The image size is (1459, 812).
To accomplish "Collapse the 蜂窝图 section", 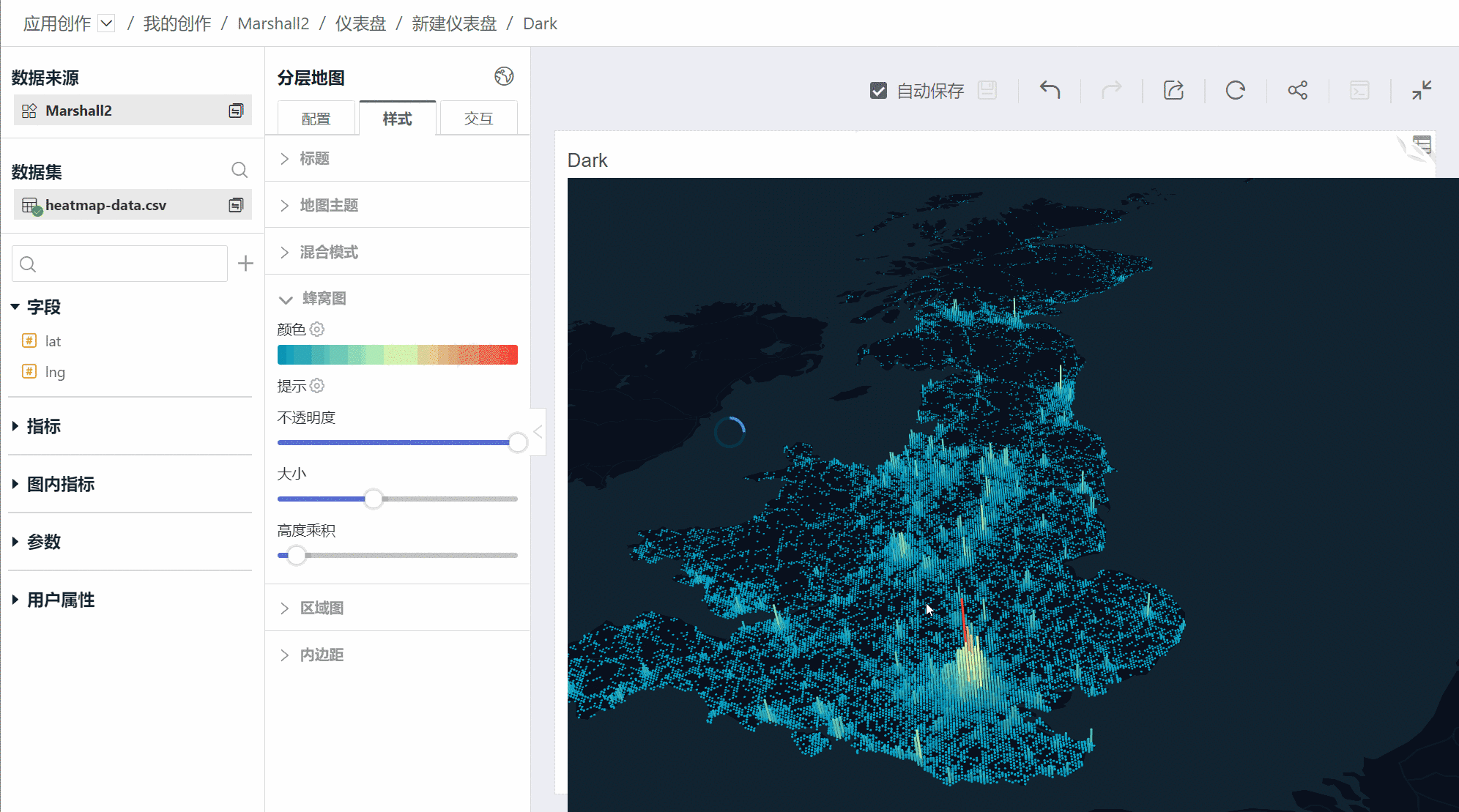I will (x=324, y=299).
